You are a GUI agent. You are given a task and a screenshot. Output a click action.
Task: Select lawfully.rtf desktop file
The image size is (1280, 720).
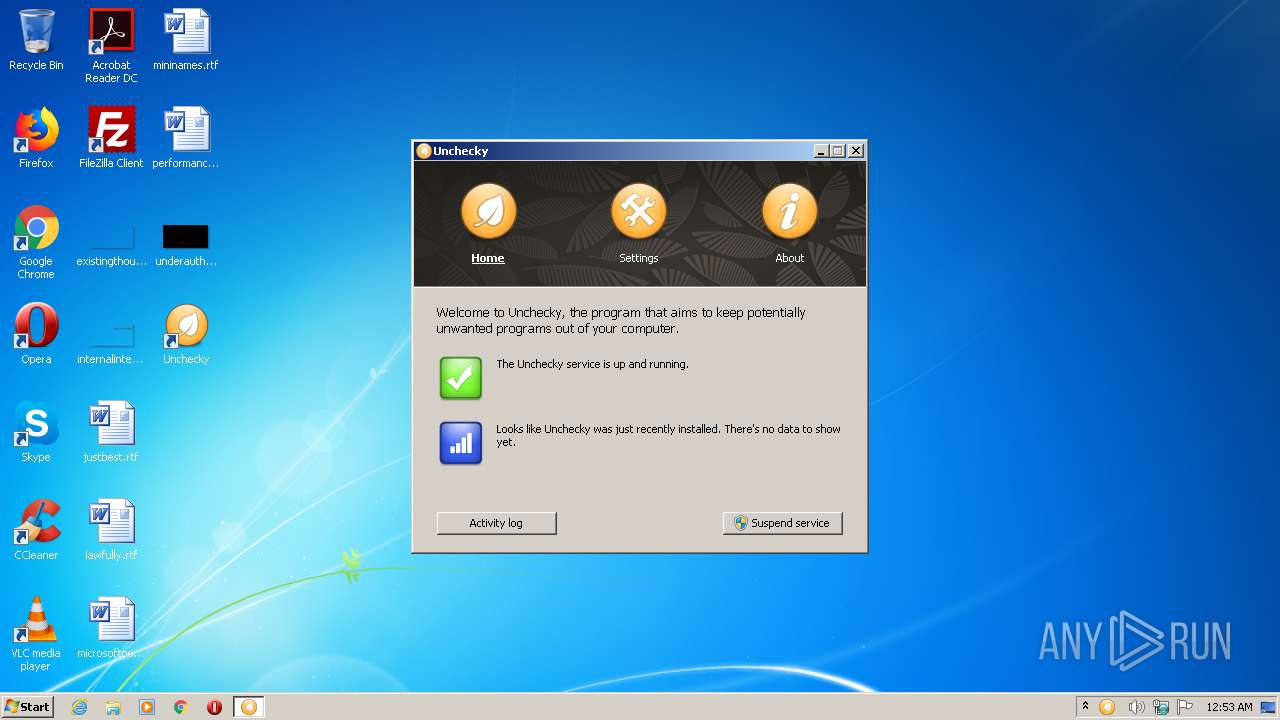(x=111, y=530)
